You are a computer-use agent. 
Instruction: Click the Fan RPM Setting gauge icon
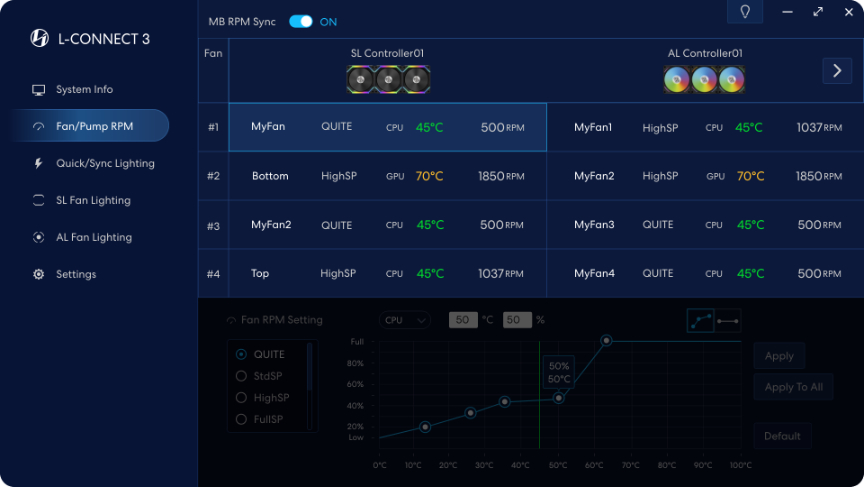pyautogui.click(x=231, y=320)
